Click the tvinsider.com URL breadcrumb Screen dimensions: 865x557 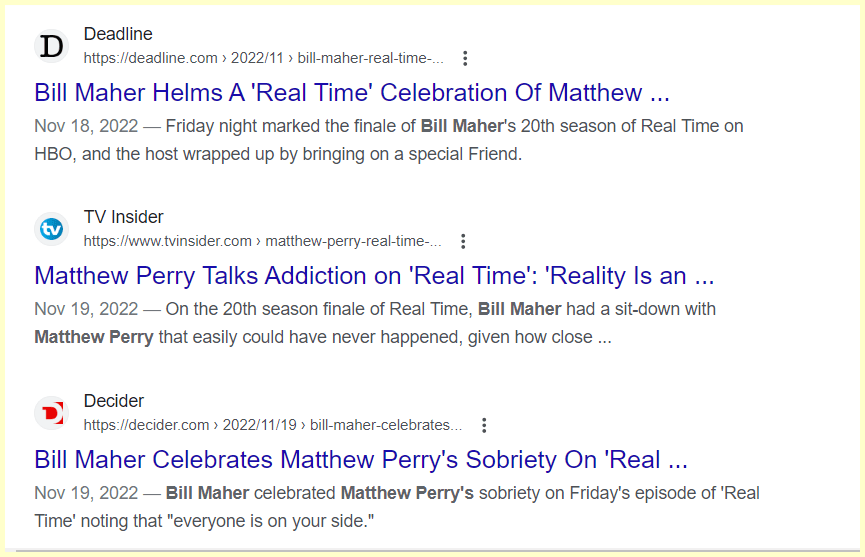(x=262, y=241)
